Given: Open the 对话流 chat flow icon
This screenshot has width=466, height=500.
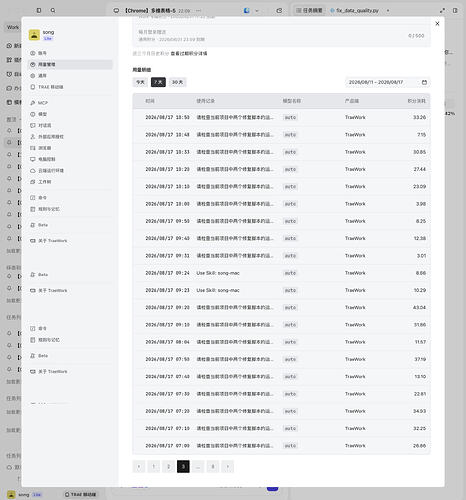Looking at the screenshot, I should click(33, 125).
